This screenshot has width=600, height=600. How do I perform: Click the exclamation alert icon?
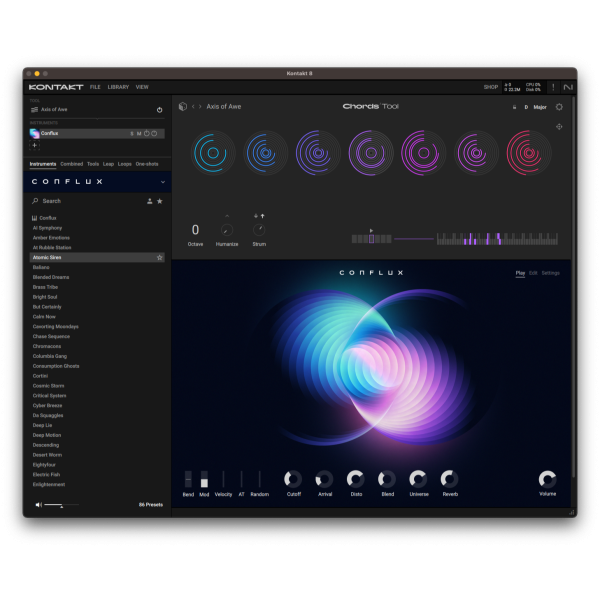[553, 87]
